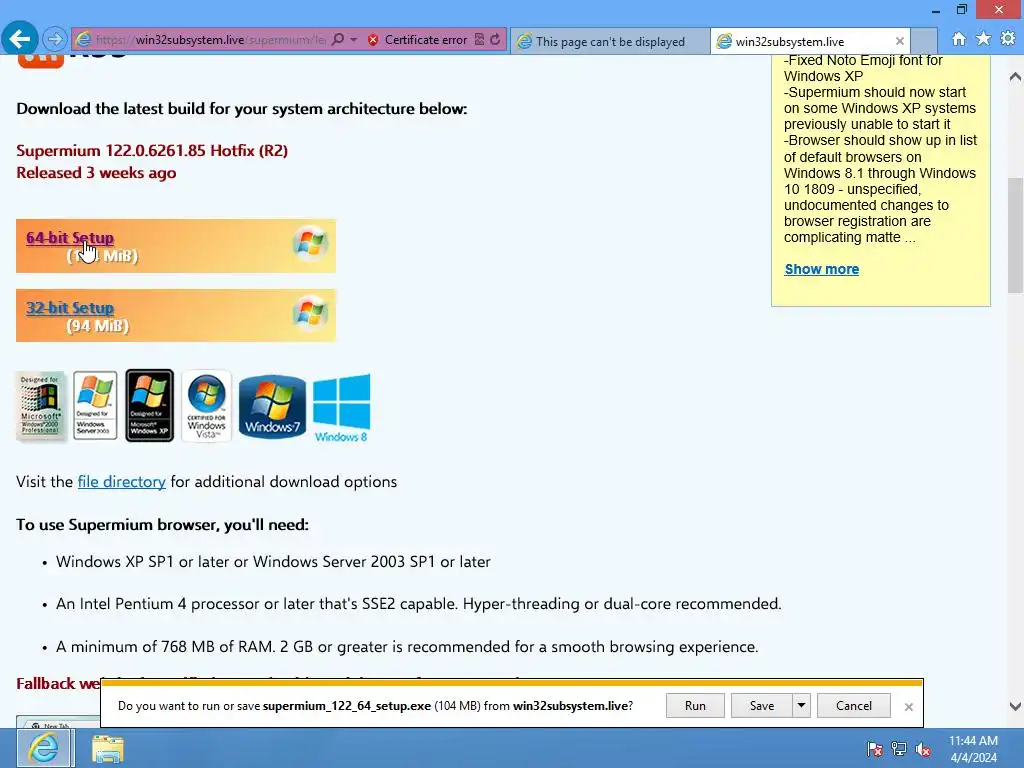Dismiss the download notification bar

pyautogui.click(x=908, y=707)
